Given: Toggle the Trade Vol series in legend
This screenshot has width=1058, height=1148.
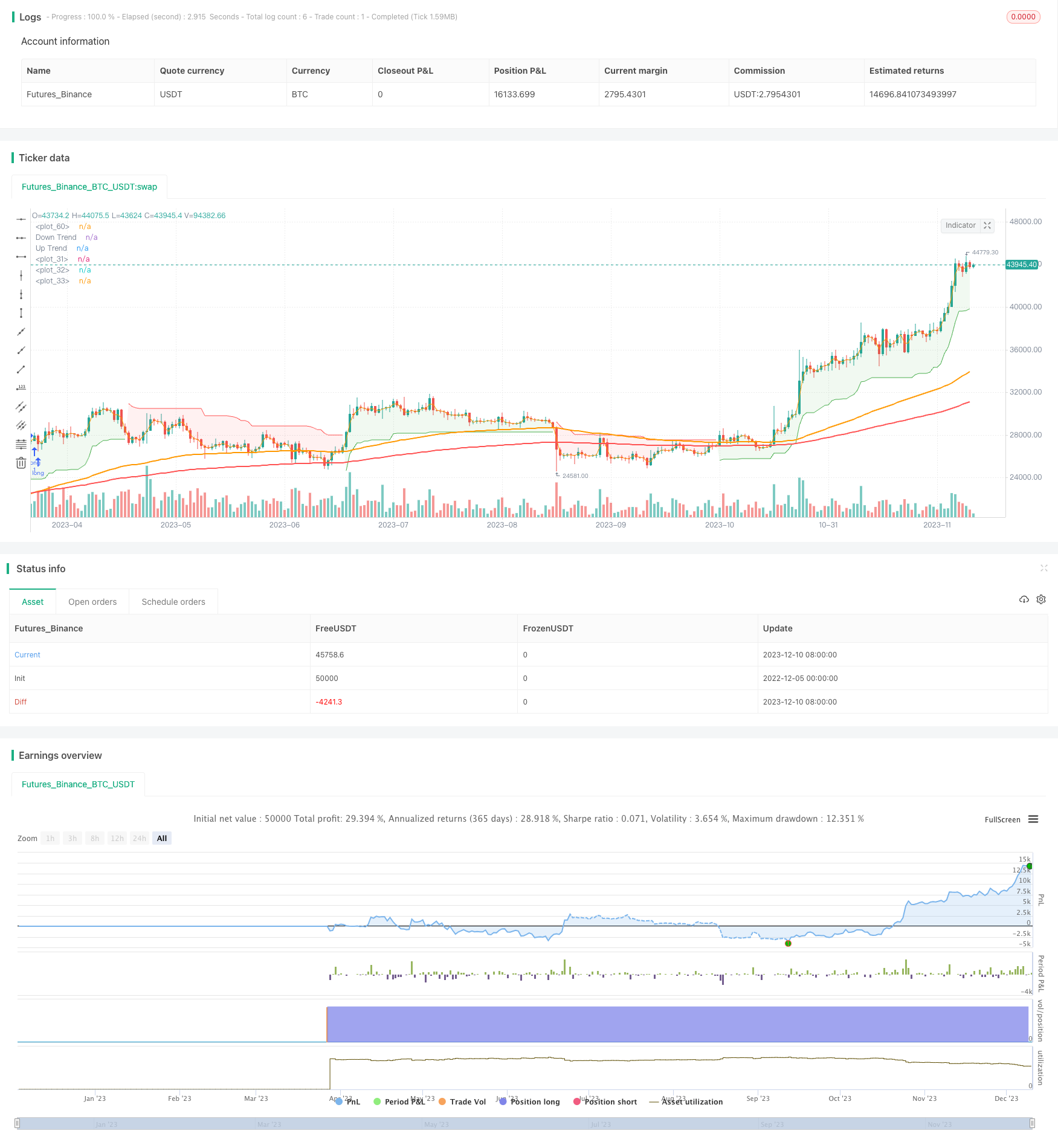Looking at the screenshot, I should tap(462, 1101).
